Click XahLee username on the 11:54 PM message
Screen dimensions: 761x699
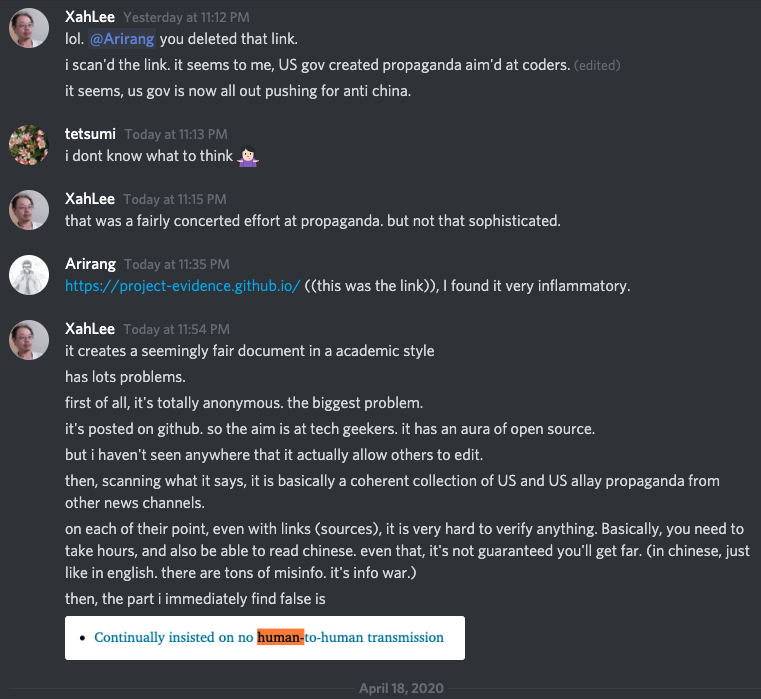pyautogui.click(x=90, y=329)
